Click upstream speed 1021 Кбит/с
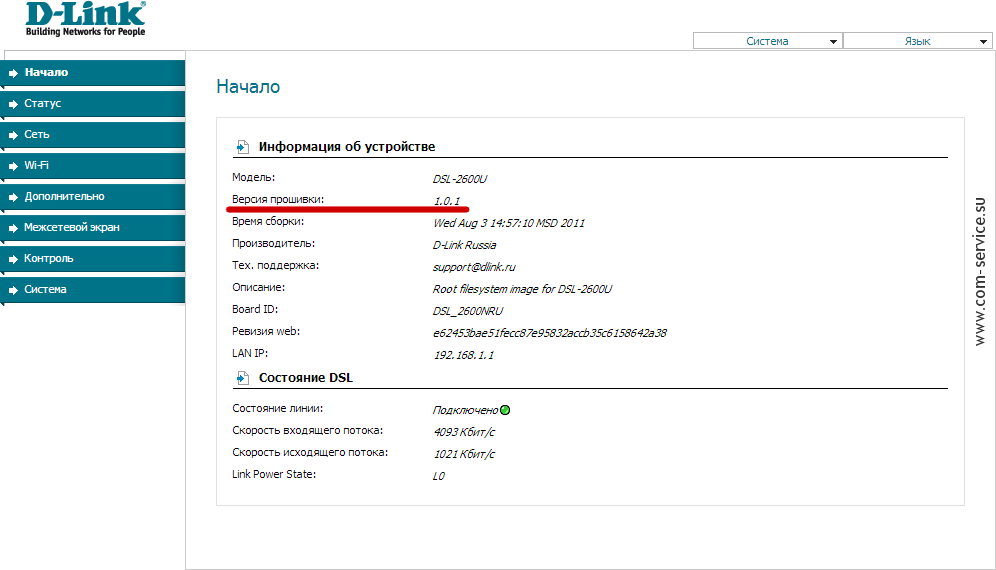The width and height of the screenshot is (996, 570). [x=464, y=454]
